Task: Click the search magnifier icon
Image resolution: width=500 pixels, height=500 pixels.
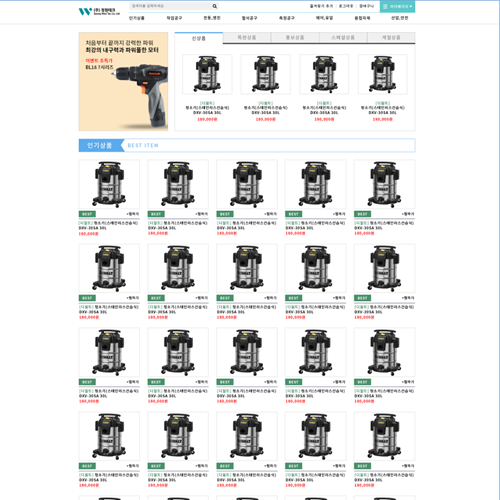Action: (215, 6)
